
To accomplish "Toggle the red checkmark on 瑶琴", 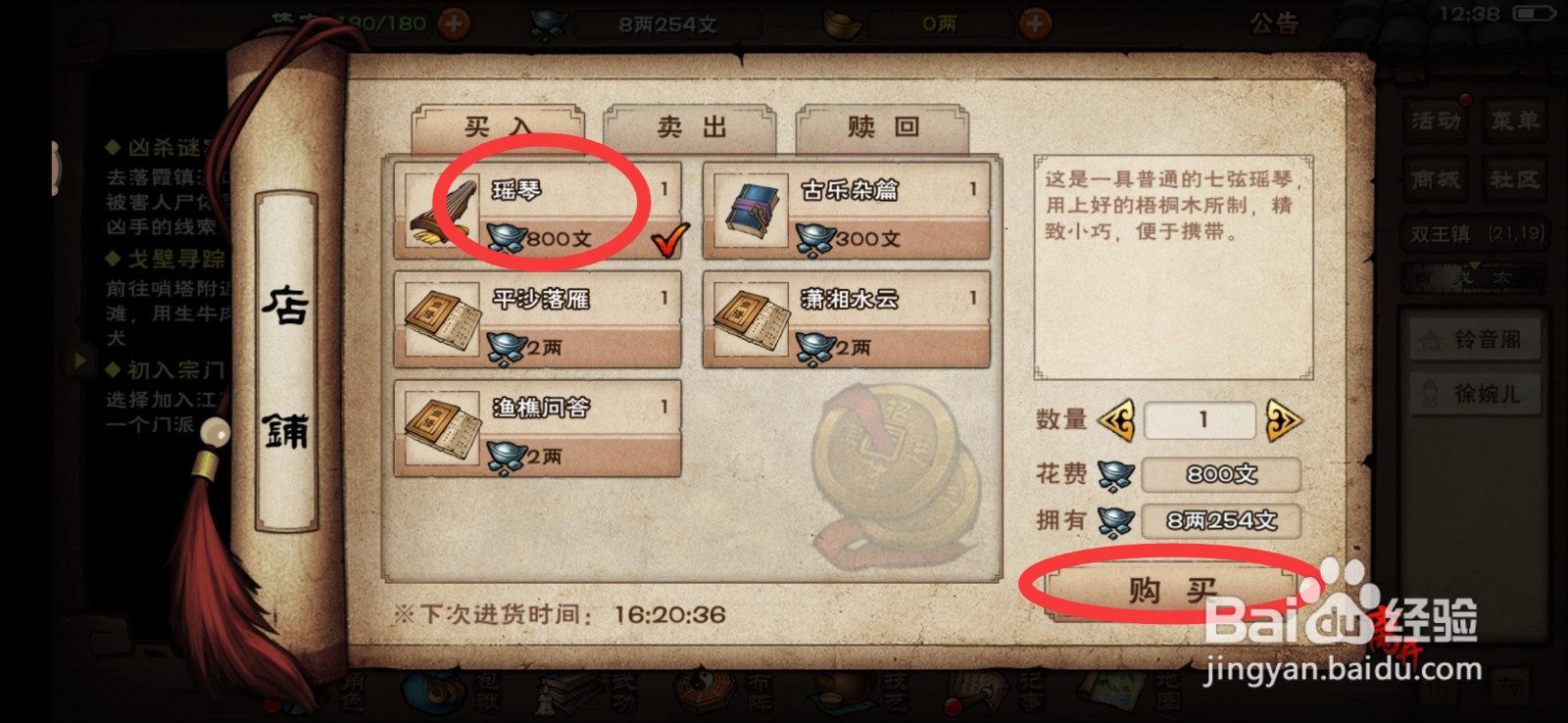I will 670,239.
